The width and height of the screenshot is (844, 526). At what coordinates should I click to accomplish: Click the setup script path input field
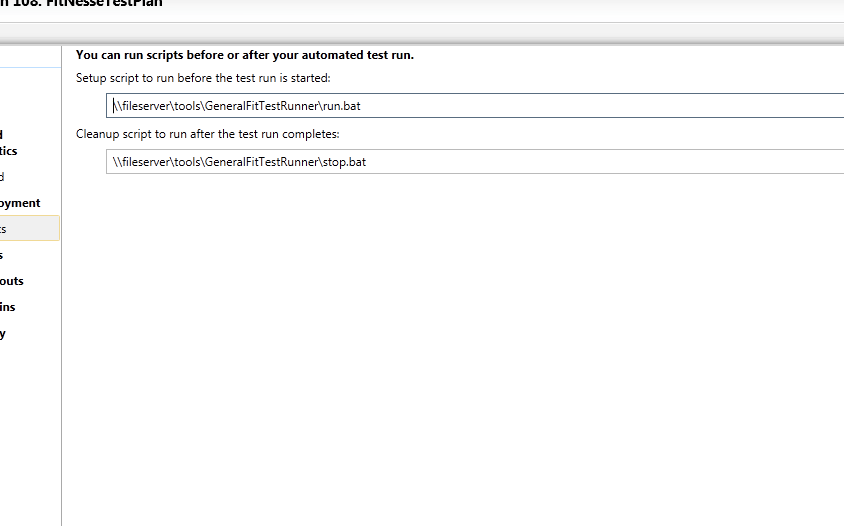tap(475, 106)
